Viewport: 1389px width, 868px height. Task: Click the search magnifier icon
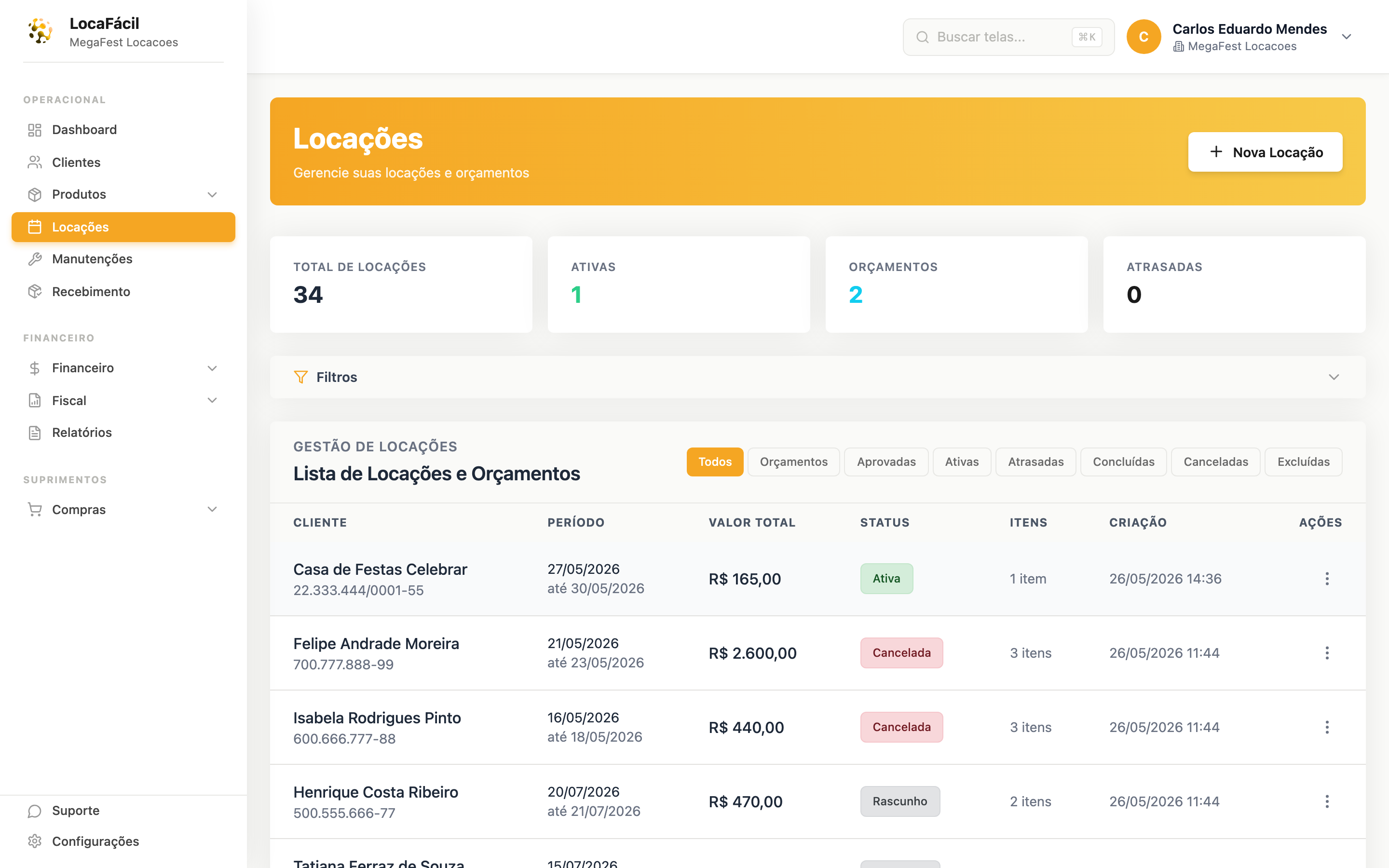point(922,37)
